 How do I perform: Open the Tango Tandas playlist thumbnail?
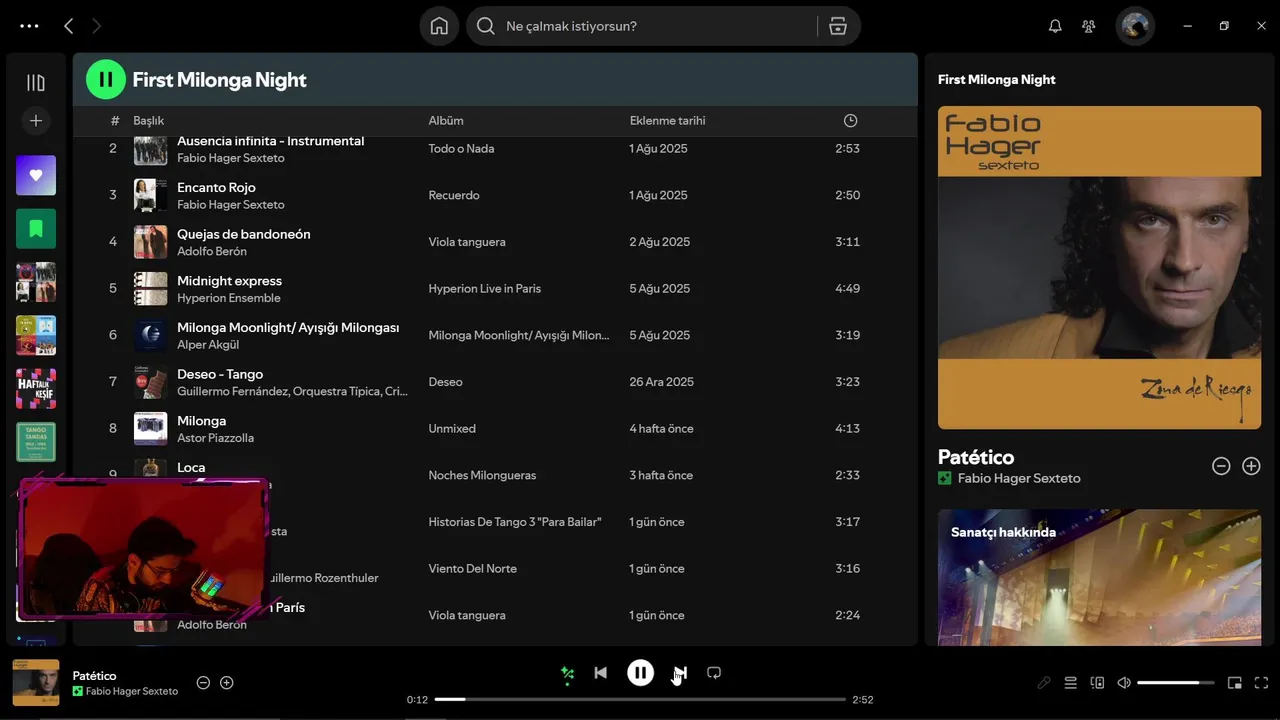pos(36,442)
